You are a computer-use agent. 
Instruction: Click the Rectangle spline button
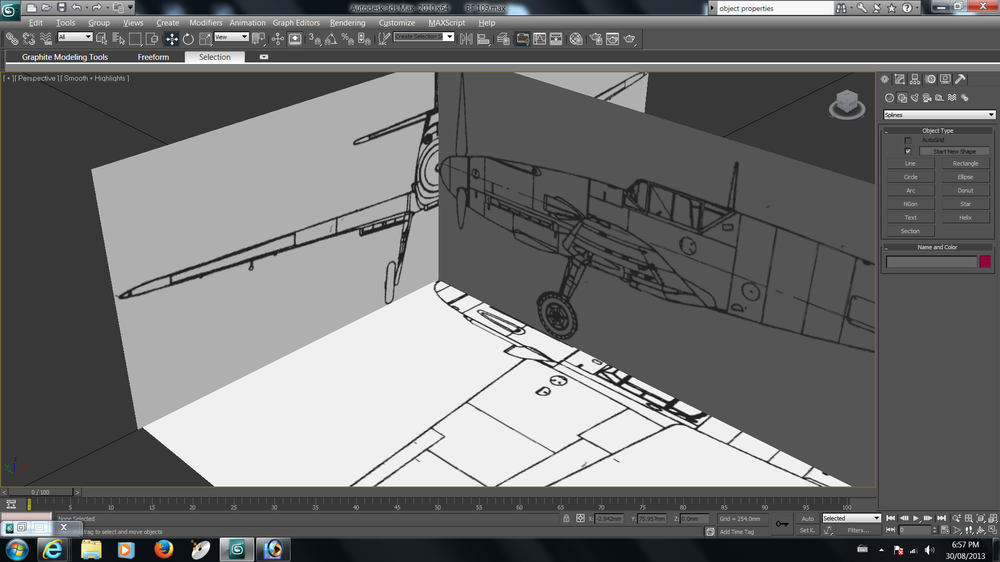(x=965, y=163)
